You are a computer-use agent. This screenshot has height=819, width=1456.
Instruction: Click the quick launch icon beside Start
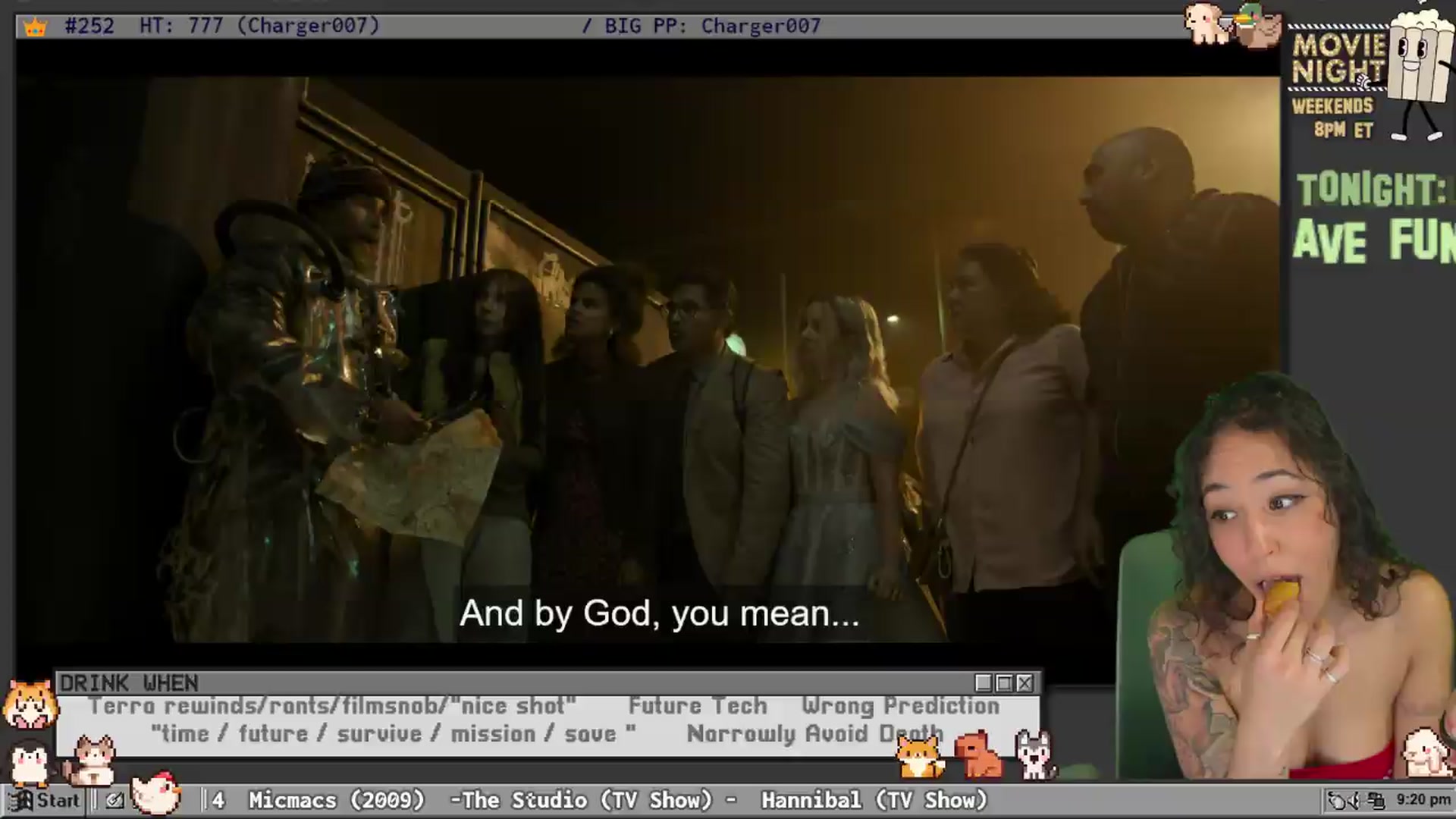click(115, 801)
